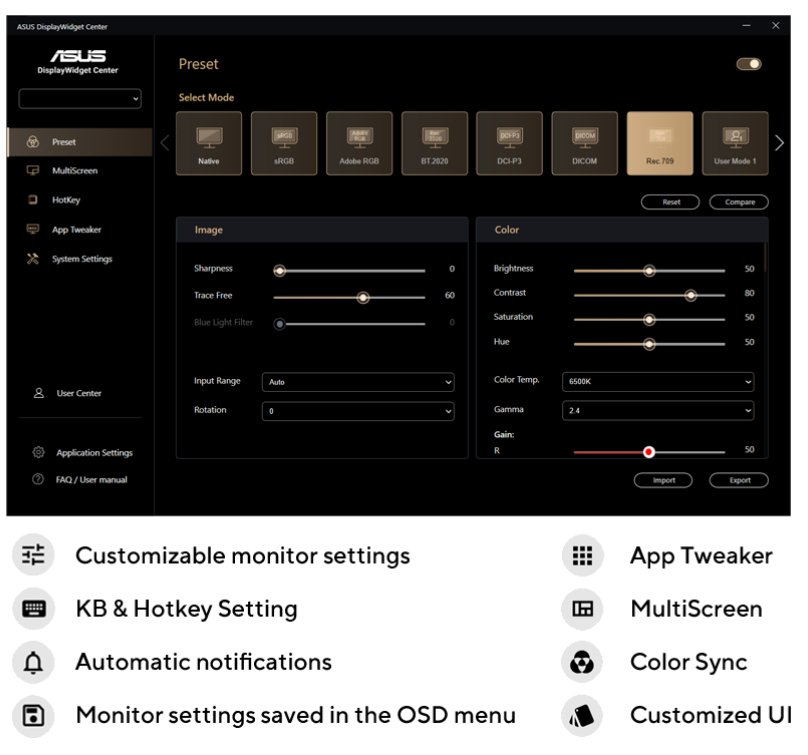This screenshot has width=808, height=755.
Task: Go to the MultiScreen section
Action: [74, 171]
